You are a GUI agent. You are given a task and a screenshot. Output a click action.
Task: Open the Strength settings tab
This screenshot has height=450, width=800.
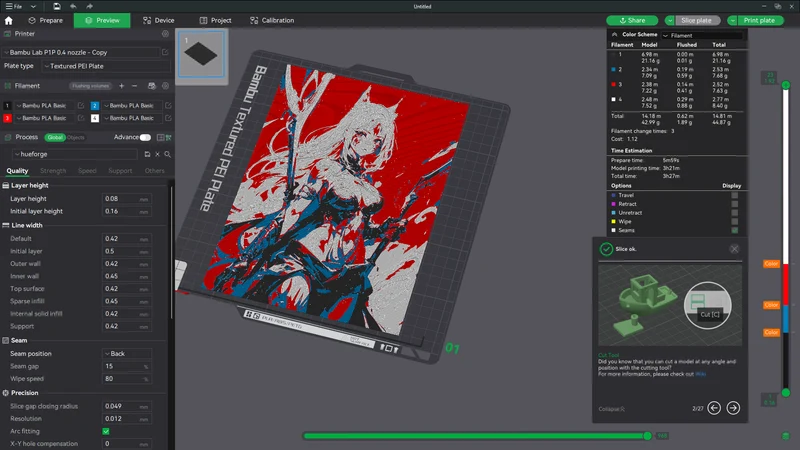click(53, 171)
